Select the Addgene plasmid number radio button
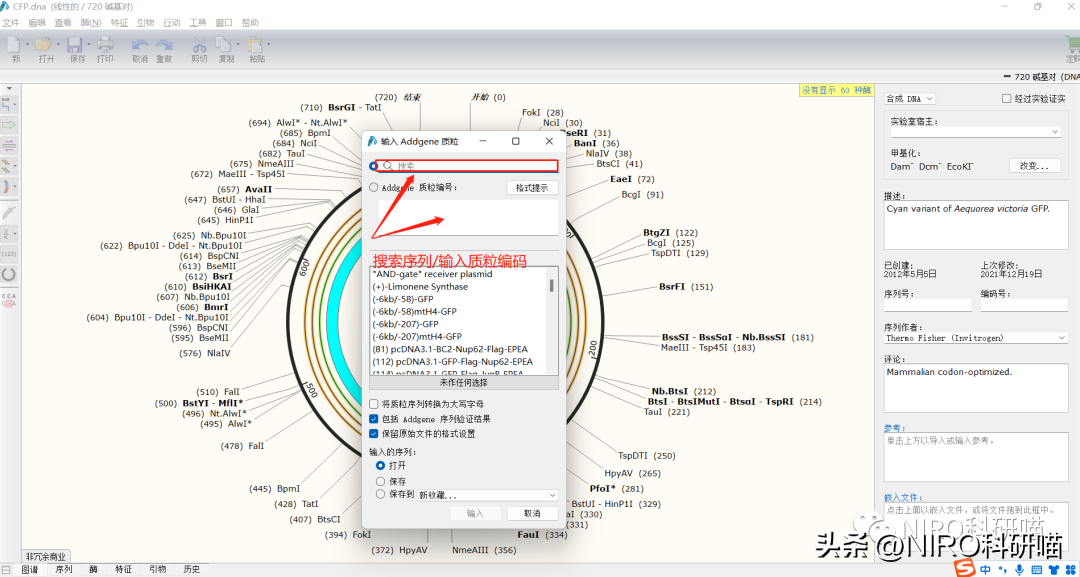Viewport: 1080px width, 577px height. tap(374, 187)
